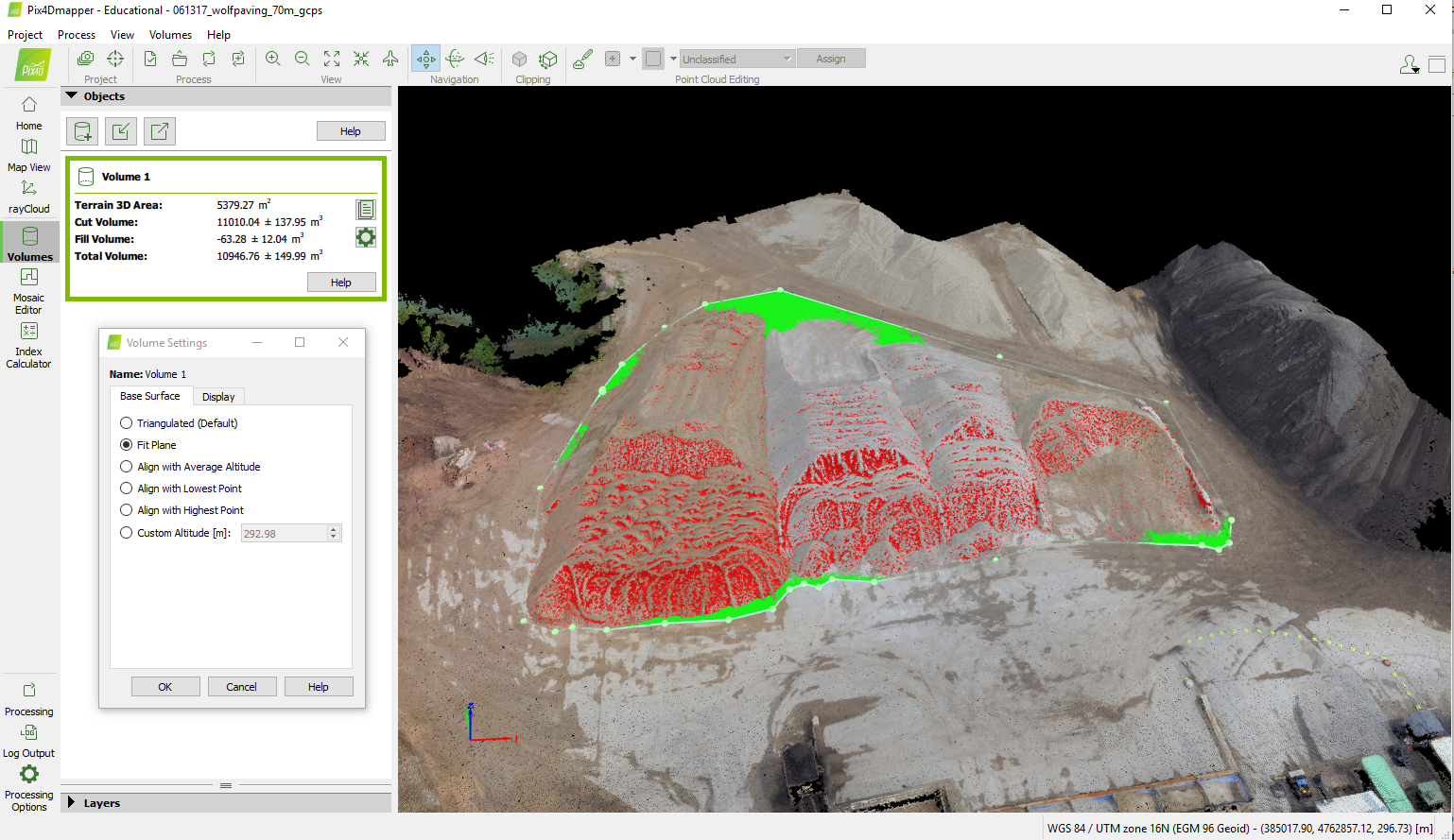Click the user account icon at top right
This screenshot has width=1454, height=840.
[x=1409, y=64]
